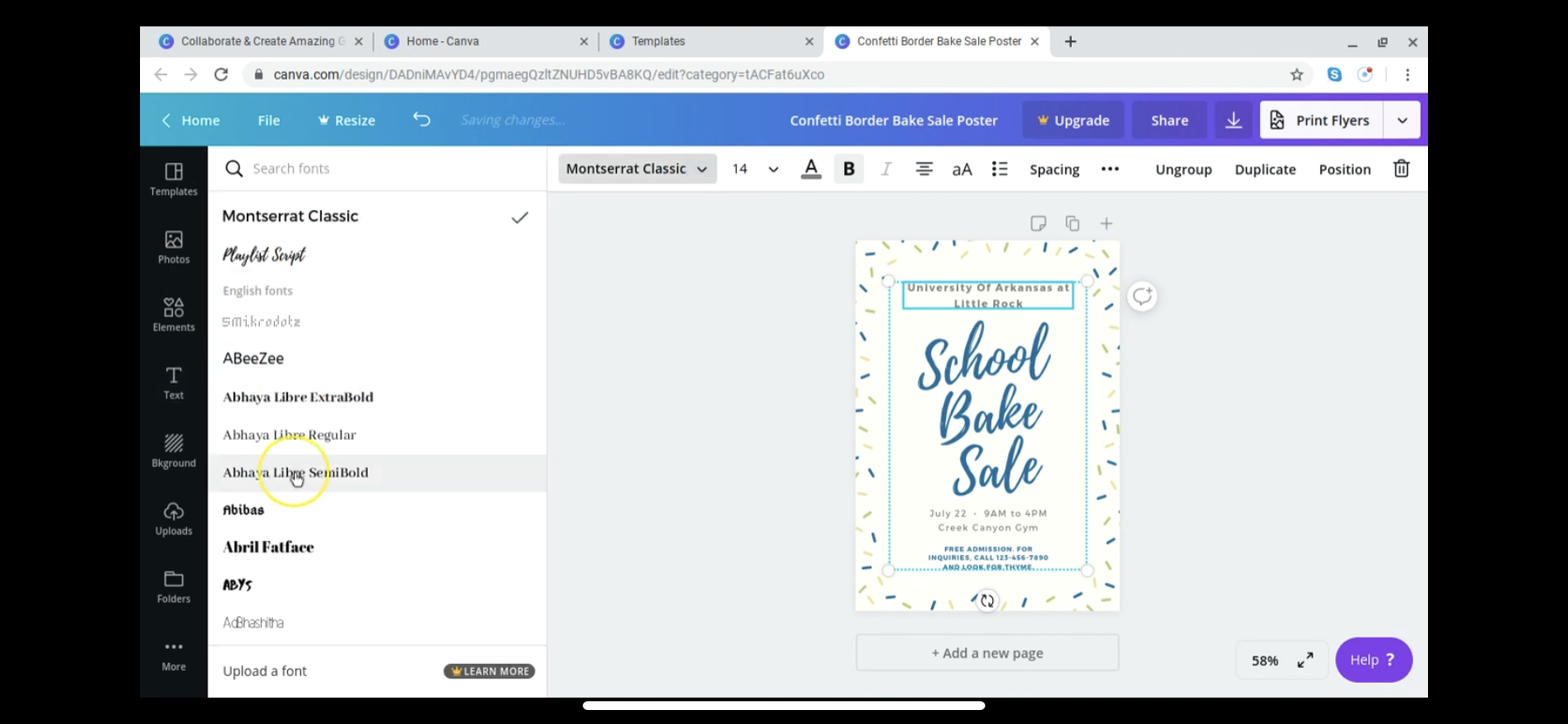Screen dimensions: 1568x724
Task: Open the Help button
Action: pos(1373,660)
